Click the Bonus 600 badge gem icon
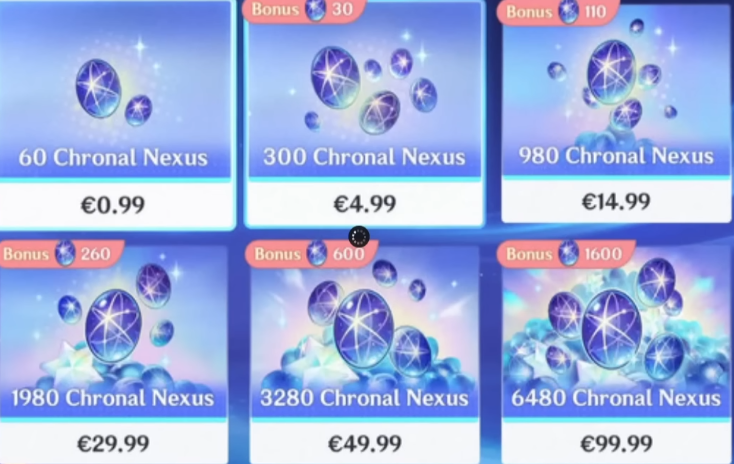Image resolution: width=734 pixels, height=464 pixels. click(316, 253)
